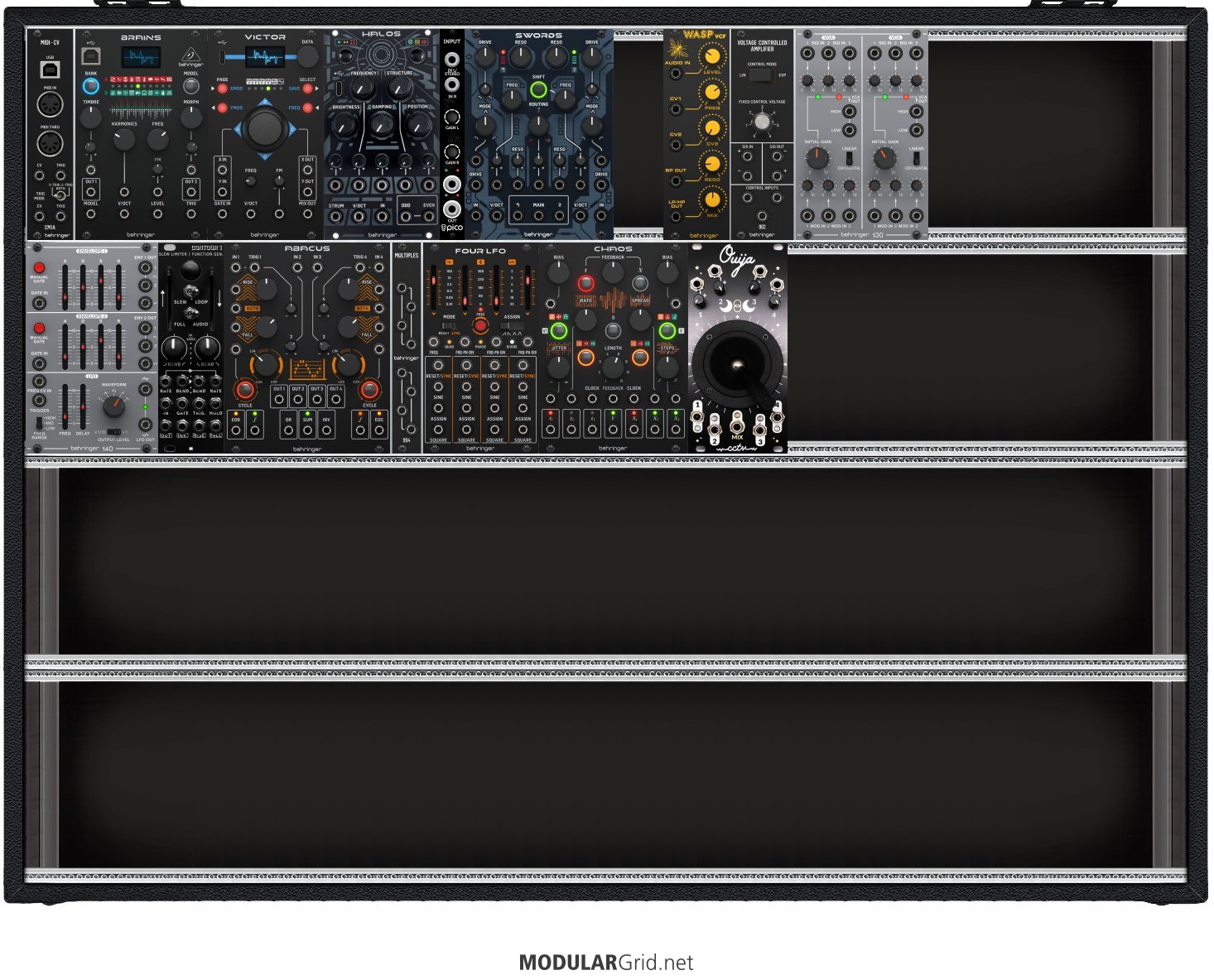Push the green SHIFT button on Swords

(539, 89)
